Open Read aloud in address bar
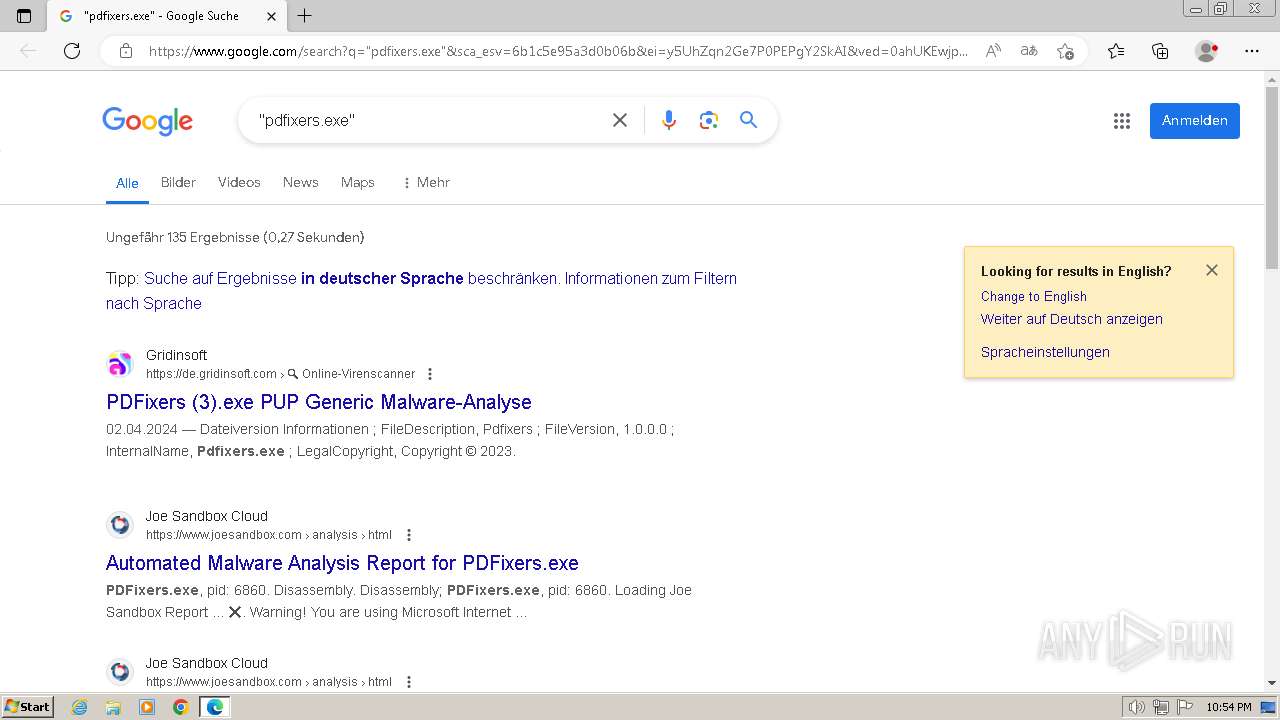 click(x=993, y=51)
